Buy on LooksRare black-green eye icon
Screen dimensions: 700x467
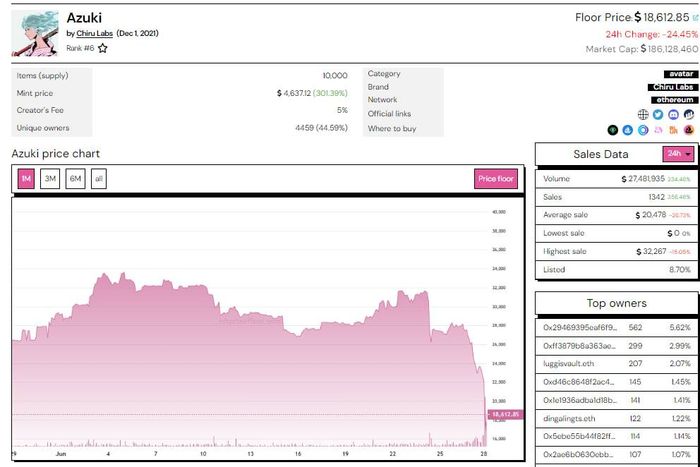[x=612, y=130]
